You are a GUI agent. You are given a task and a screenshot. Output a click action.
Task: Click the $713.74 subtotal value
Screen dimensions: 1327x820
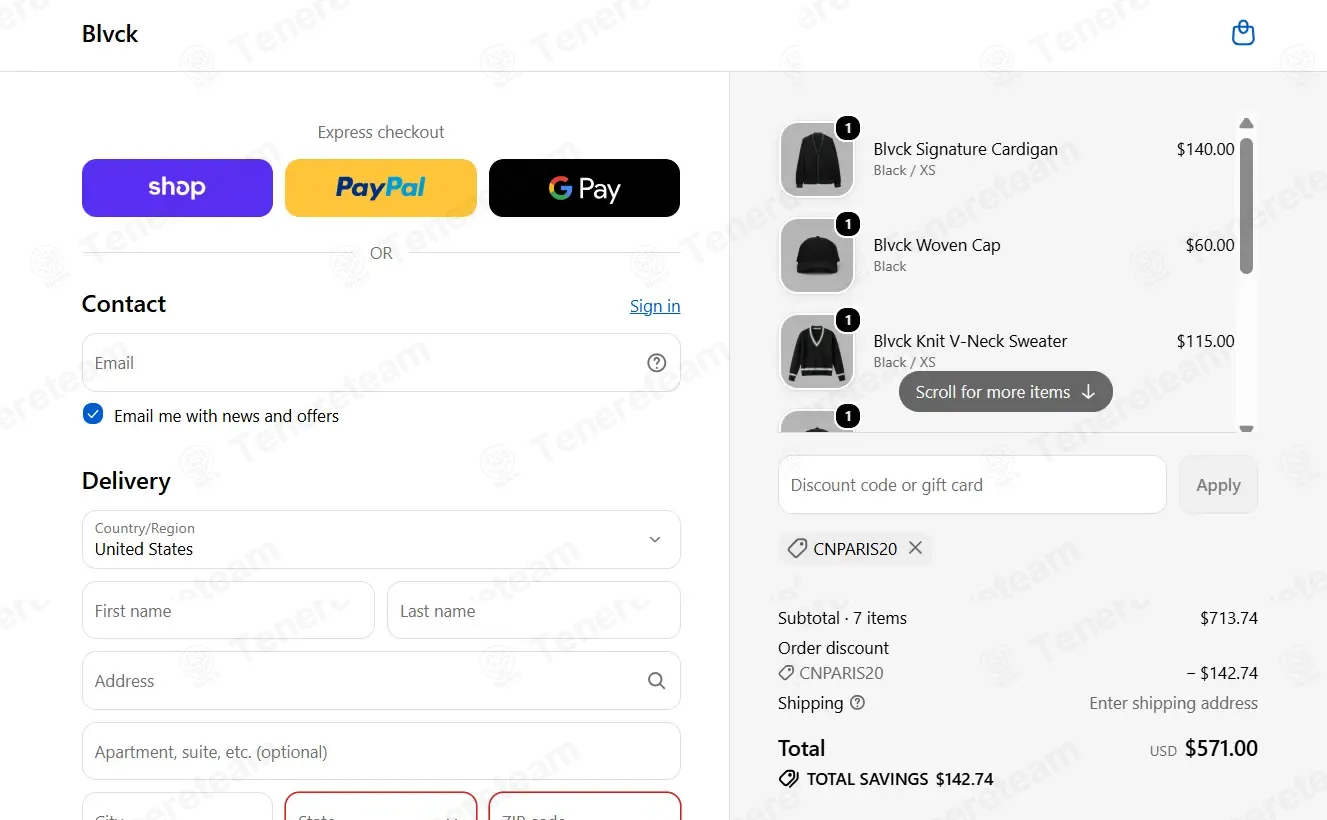[1229, 618]
